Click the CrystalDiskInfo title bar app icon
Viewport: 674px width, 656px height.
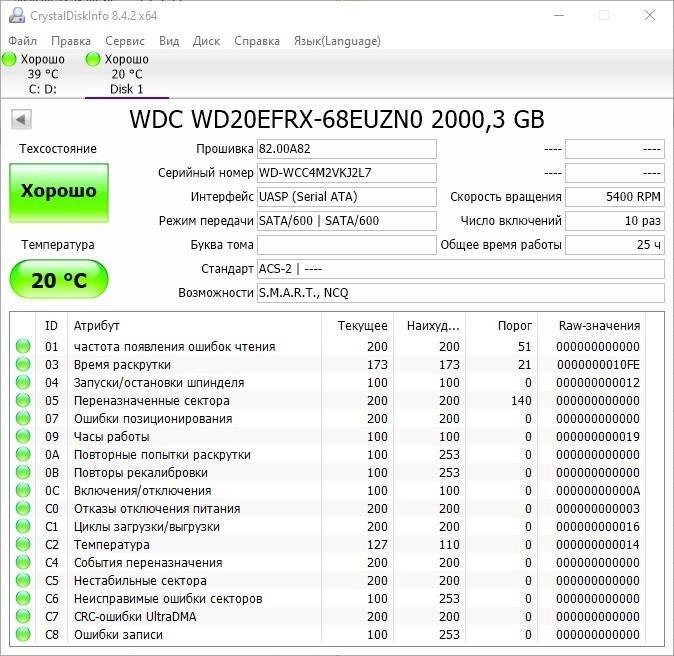pos(14,15)
